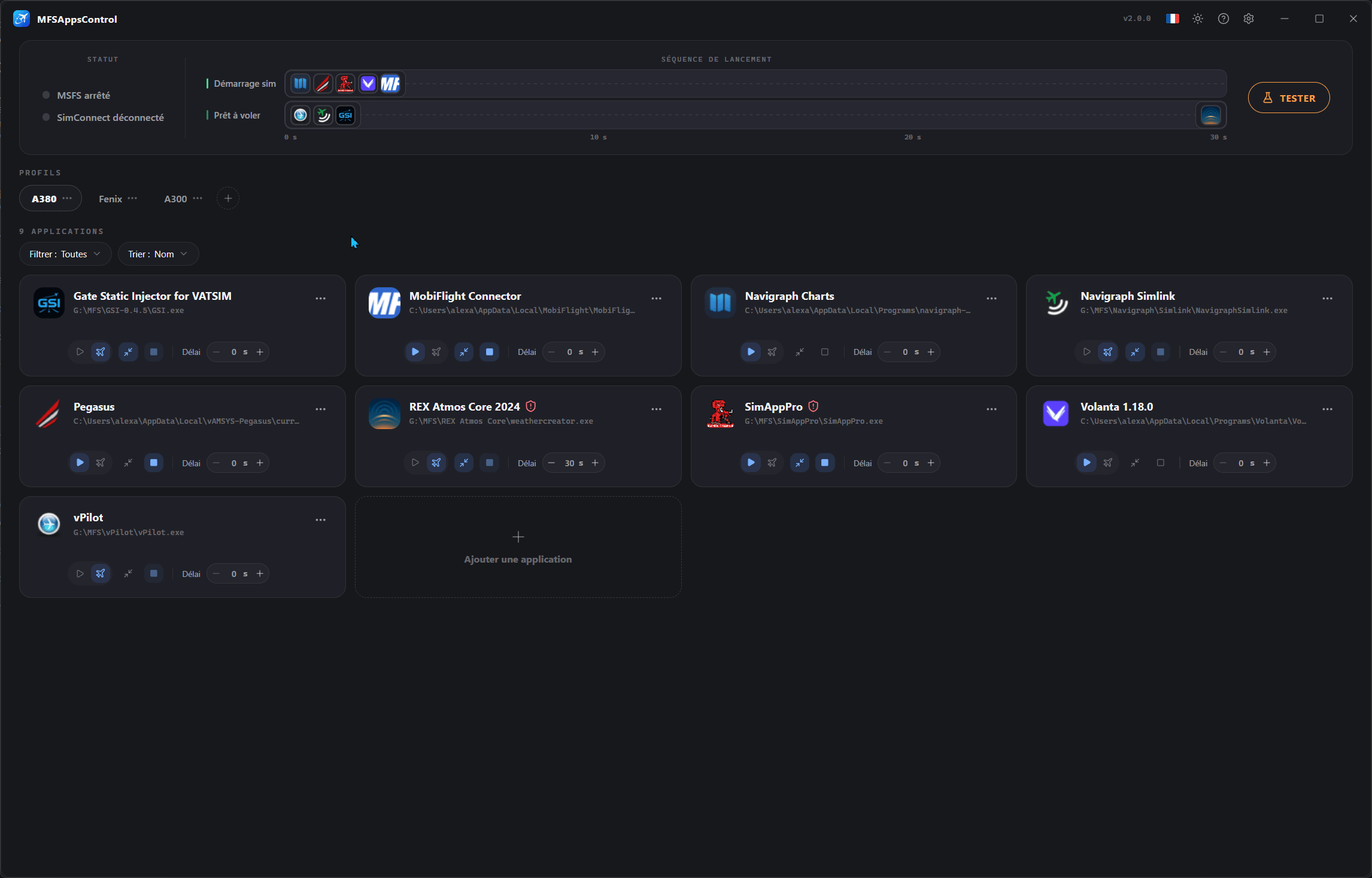Toggle the stop square icon on Navigraph Charts
The width and height of the screenshot is (1372, 878).
point(825,352)
